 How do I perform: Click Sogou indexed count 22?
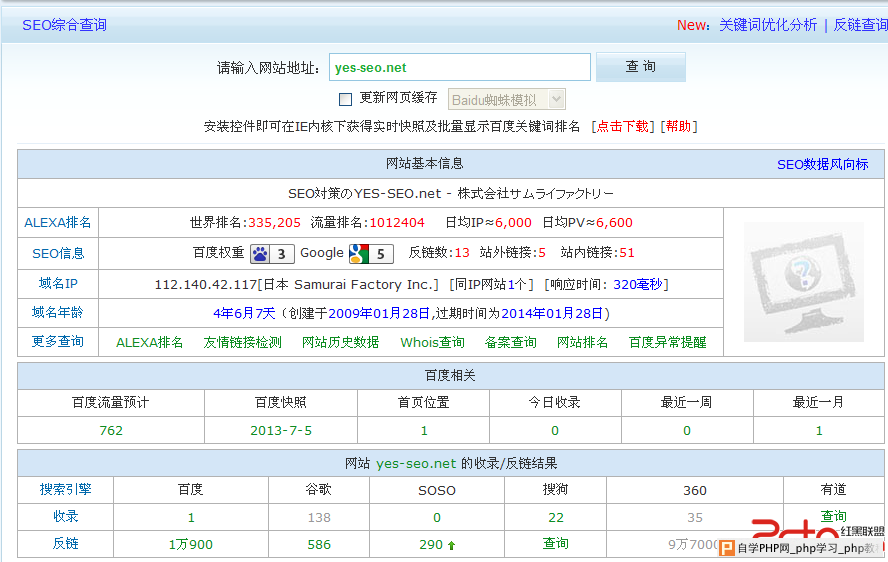pyautogui.click(x=556, y=517)
